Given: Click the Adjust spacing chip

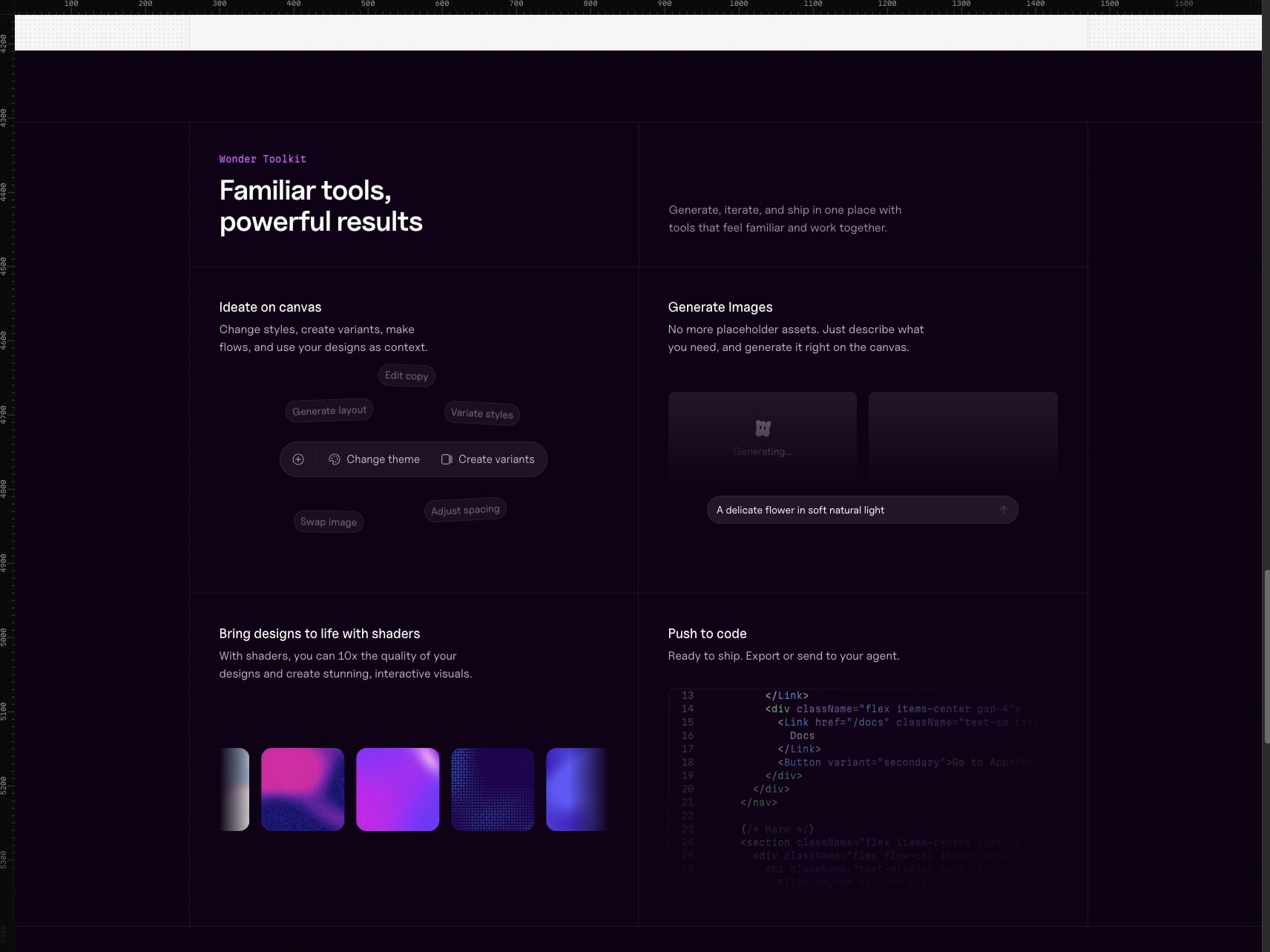Looking at the screenshot, I should 465,510.
